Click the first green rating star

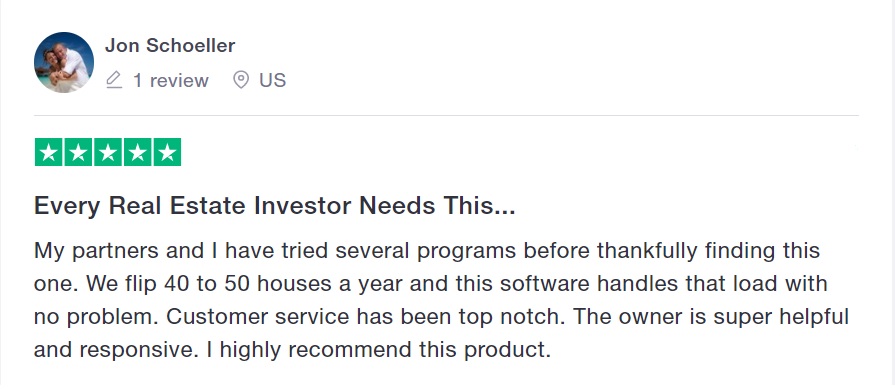(49, 152)
